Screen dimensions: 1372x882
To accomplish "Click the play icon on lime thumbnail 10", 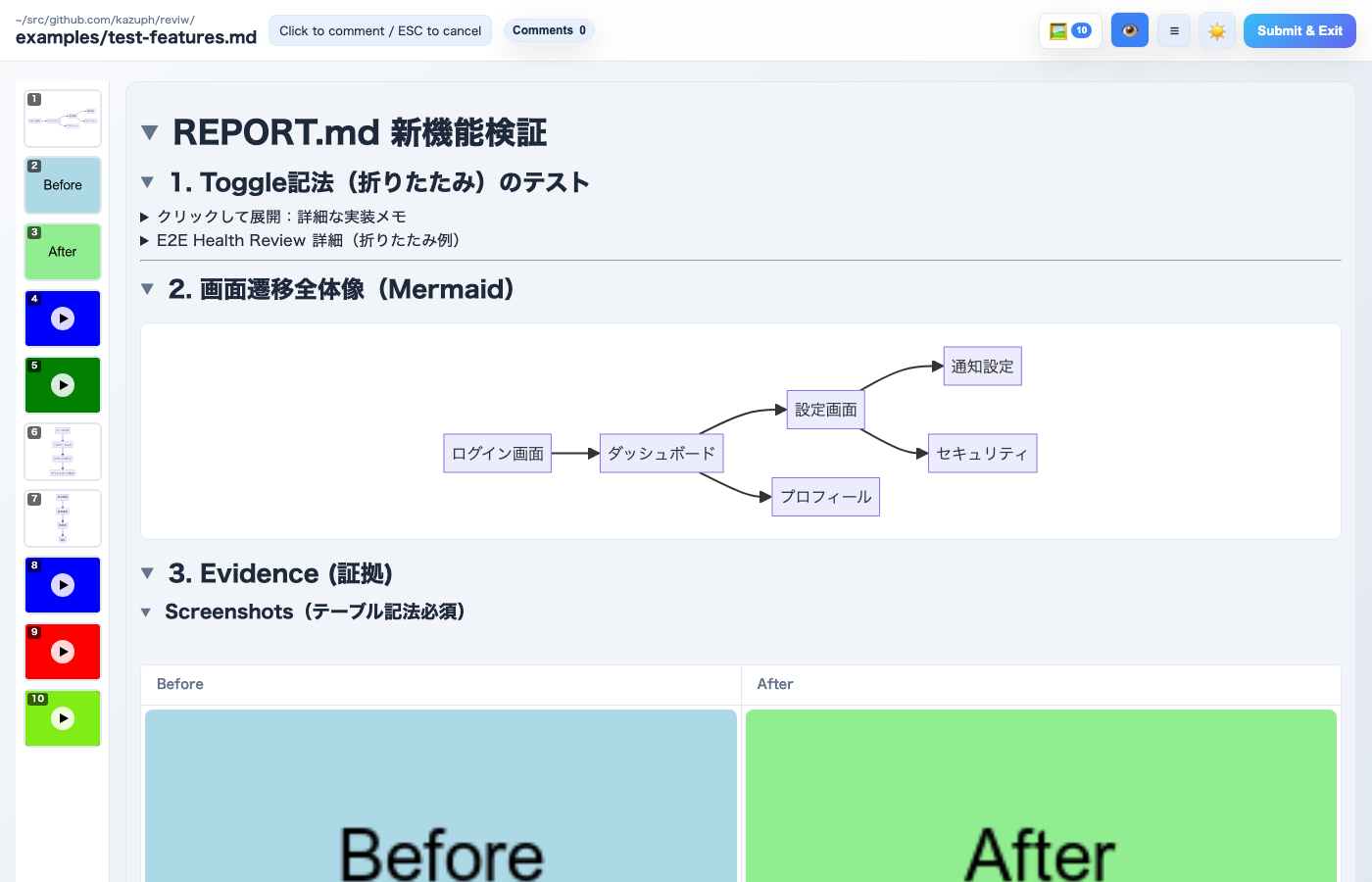I will 62,718.
